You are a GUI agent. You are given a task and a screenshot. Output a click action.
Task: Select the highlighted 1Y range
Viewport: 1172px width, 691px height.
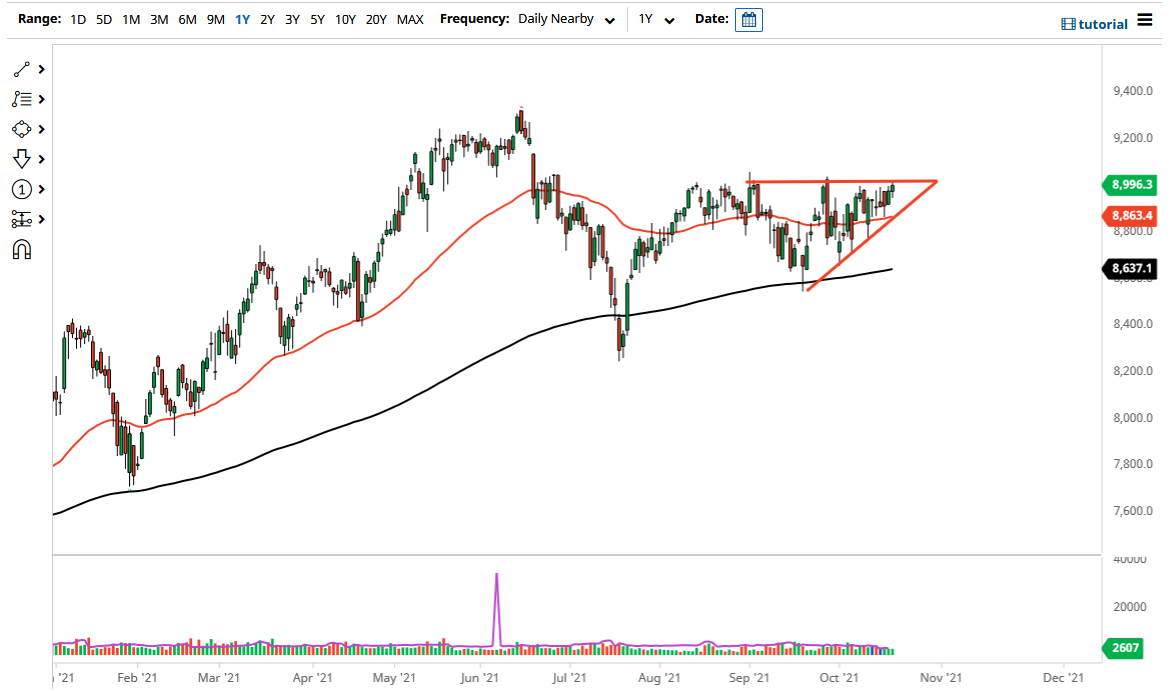click(242, 19)
